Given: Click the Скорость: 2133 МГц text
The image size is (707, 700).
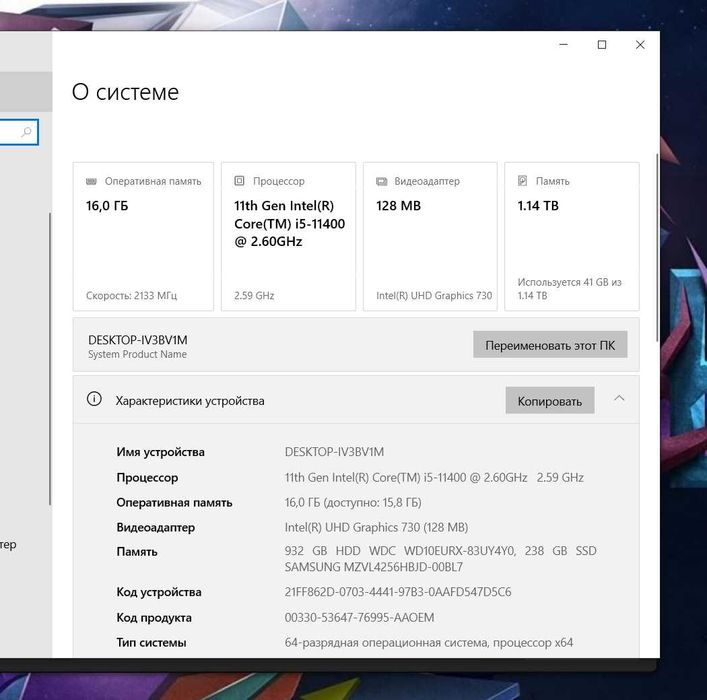Looking at the screenshot, I should [x=131, y=296].
